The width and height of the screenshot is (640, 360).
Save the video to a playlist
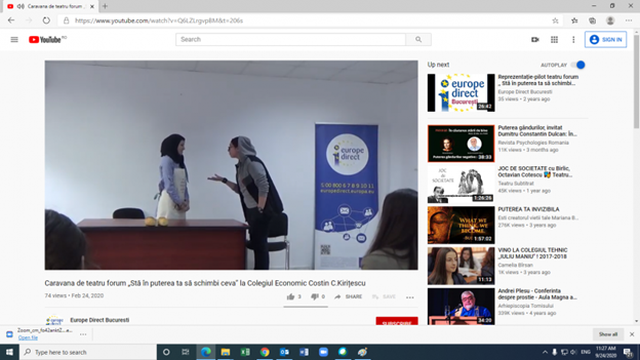[x=384, y=297]
